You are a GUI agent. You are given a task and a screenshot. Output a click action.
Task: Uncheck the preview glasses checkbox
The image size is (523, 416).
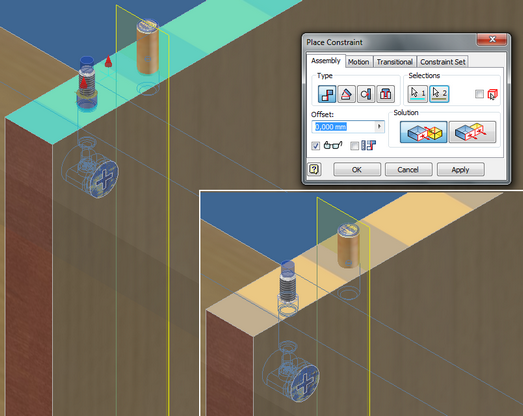315,145
